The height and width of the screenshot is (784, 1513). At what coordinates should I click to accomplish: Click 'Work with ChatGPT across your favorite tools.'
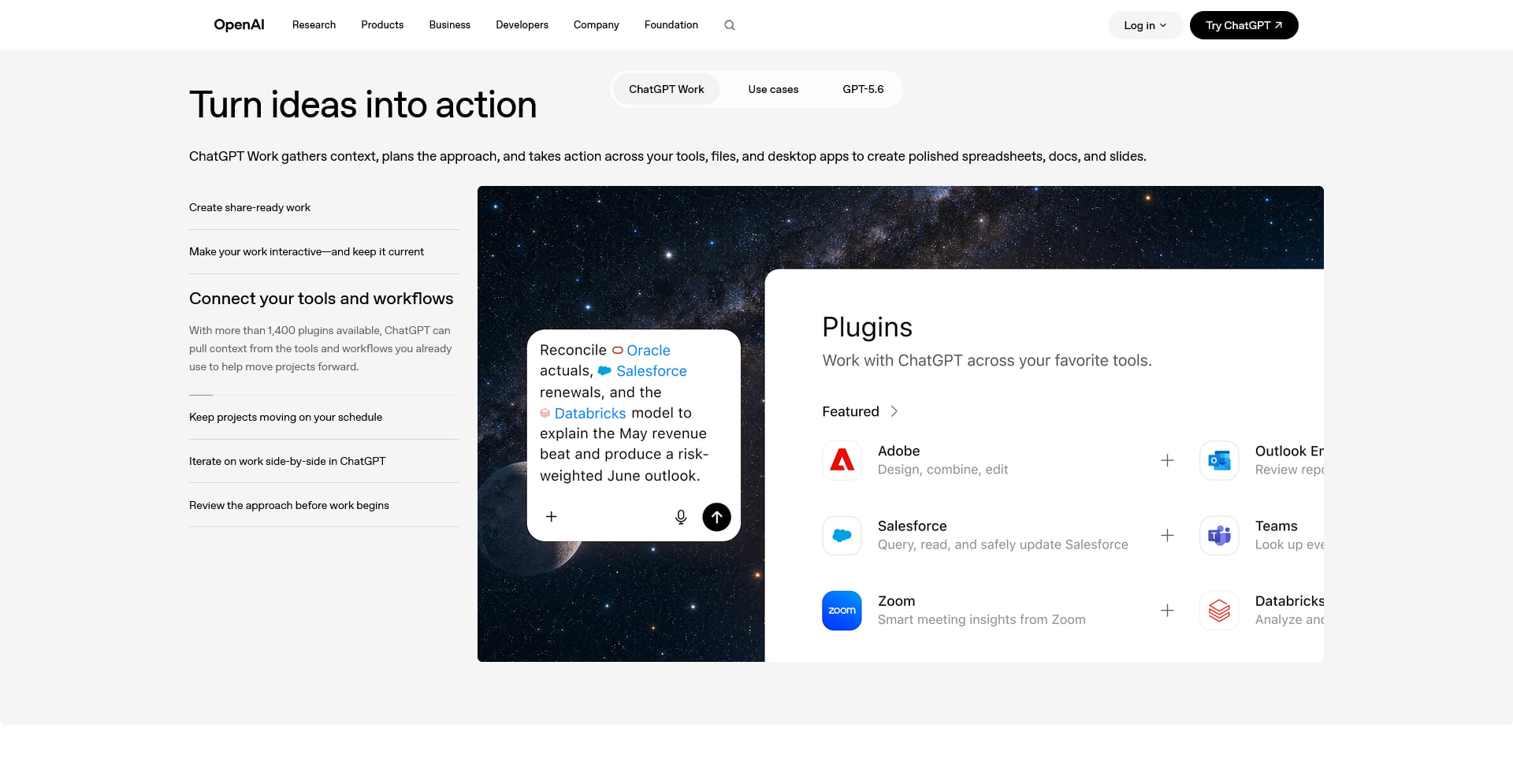[x=987, y=361]
